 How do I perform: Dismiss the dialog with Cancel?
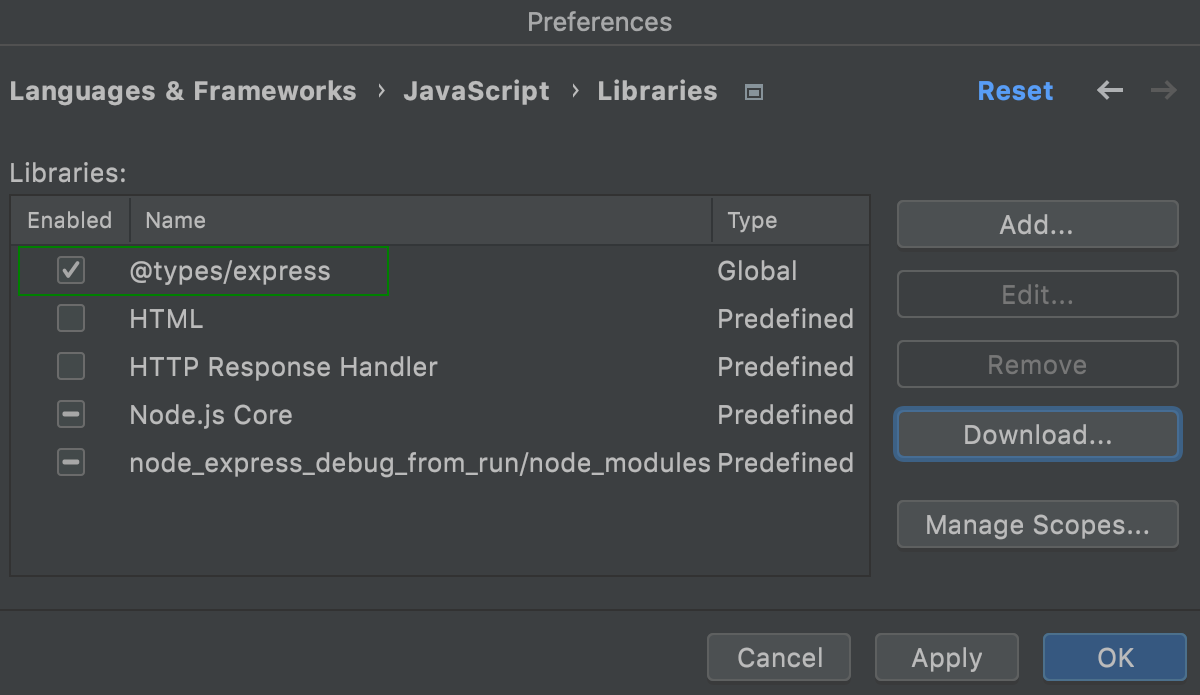779,657
